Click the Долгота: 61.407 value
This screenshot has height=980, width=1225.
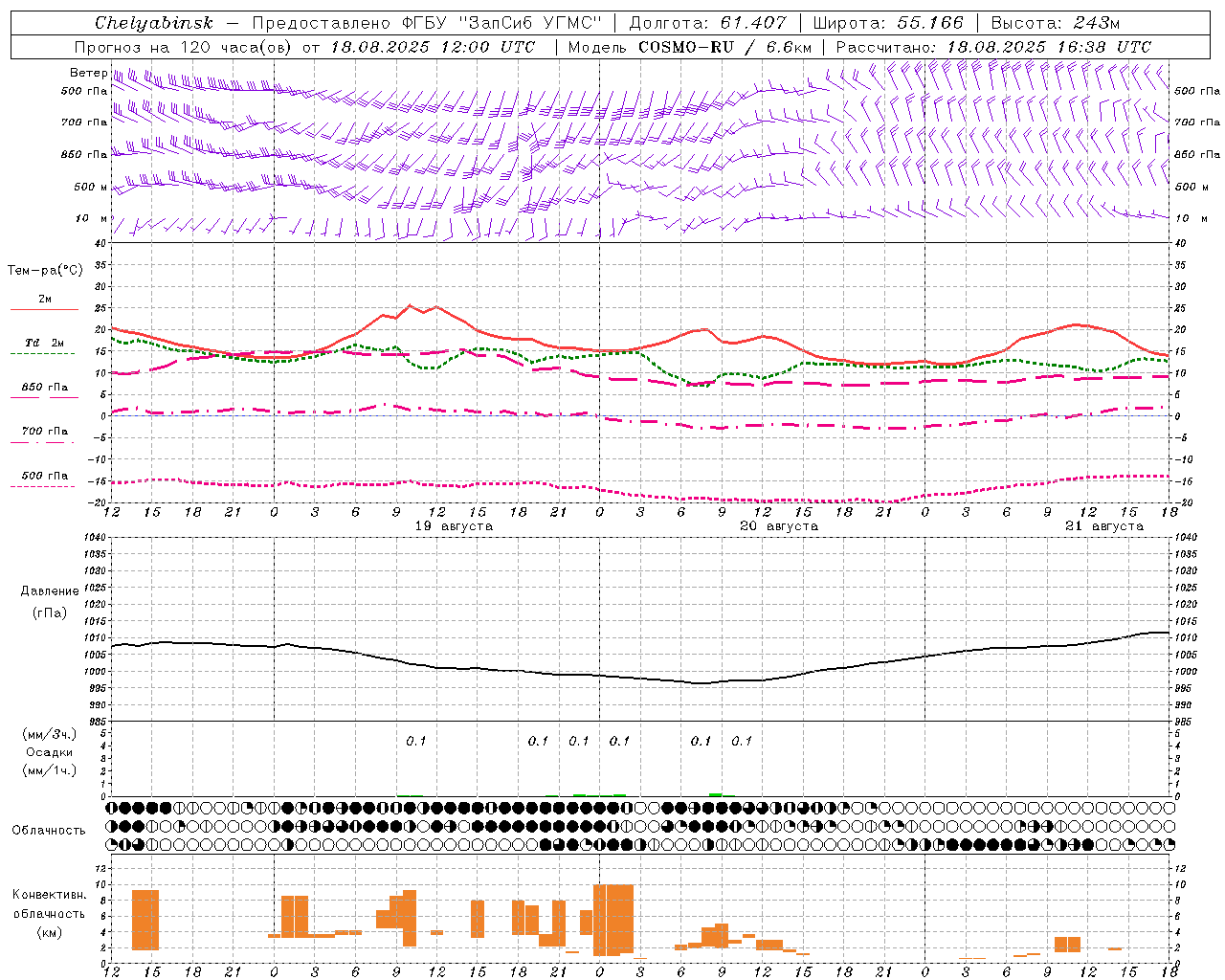(x=707, y=23)
